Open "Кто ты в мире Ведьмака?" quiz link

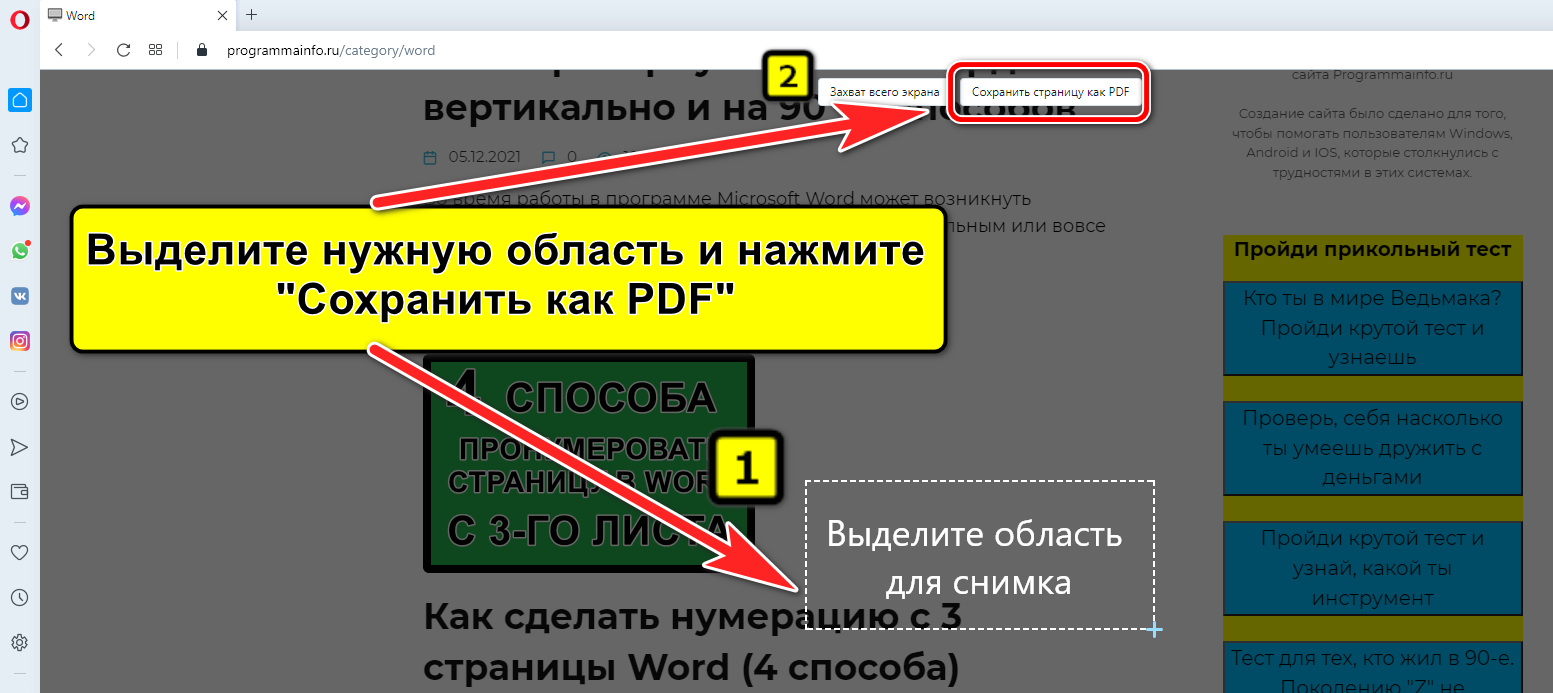pyautogui.click(x=1372, y=328)
